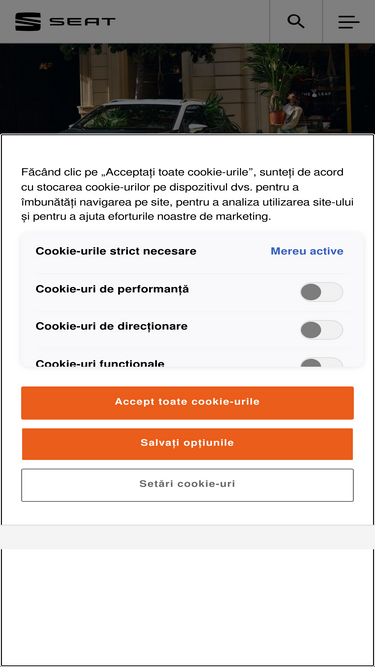Expand the Cookie-uri de performanță label
The height and width of the screenshot is (667, 375).
point(112,289)
